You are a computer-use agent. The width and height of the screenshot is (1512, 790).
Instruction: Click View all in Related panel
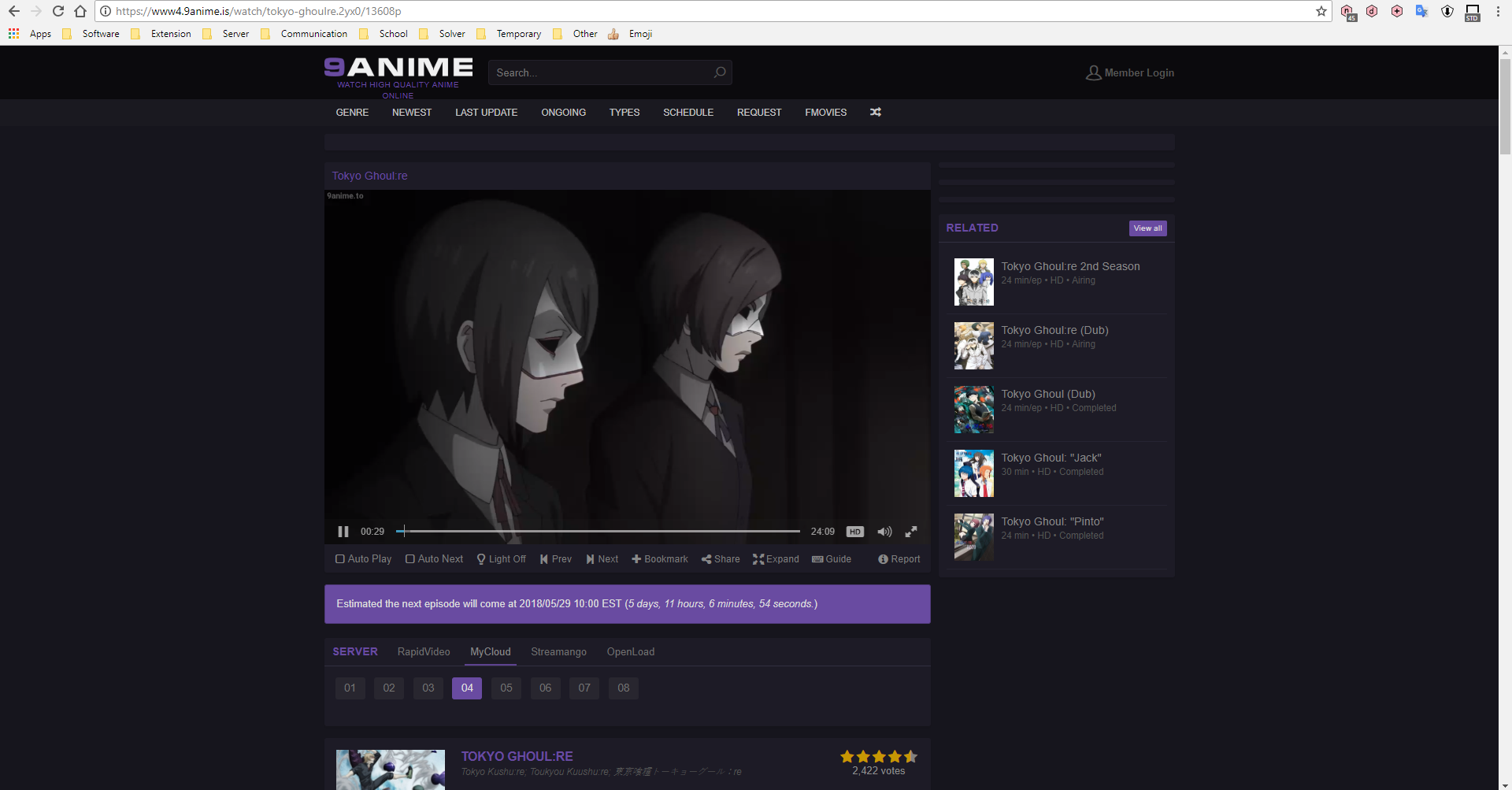[x=1147, y=228]
